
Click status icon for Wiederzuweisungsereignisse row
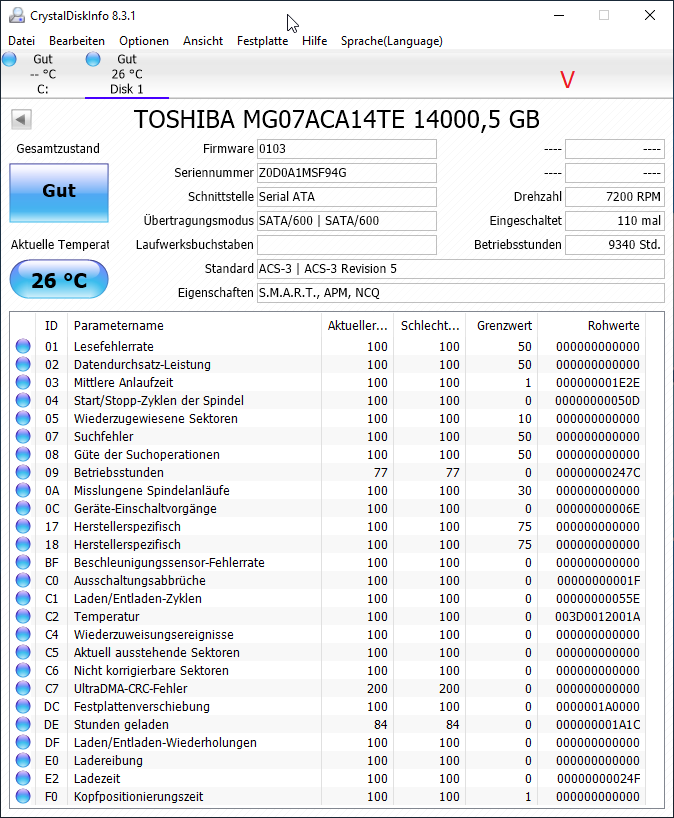pos(23,634)
